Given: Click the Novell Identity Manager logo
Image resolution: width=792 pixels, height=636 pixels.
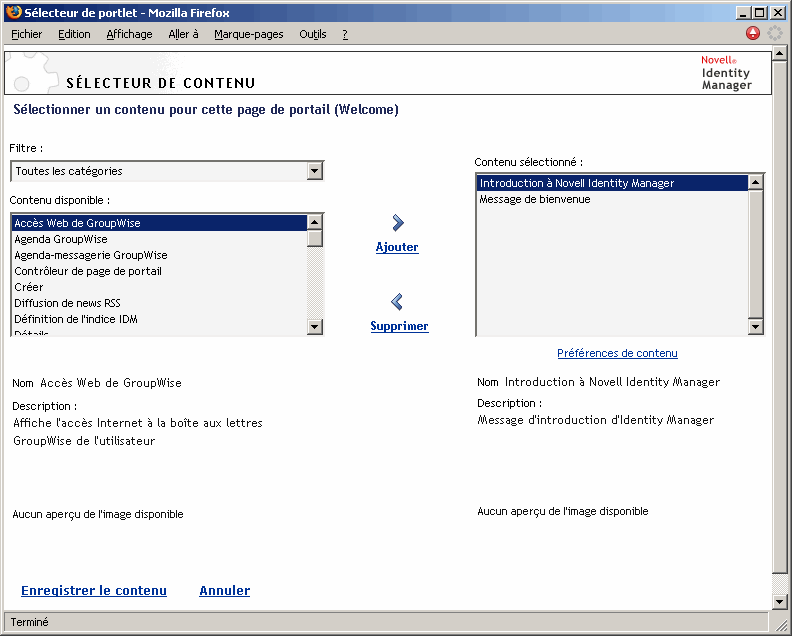Looking at the screenshot, I should click(726, 73).
